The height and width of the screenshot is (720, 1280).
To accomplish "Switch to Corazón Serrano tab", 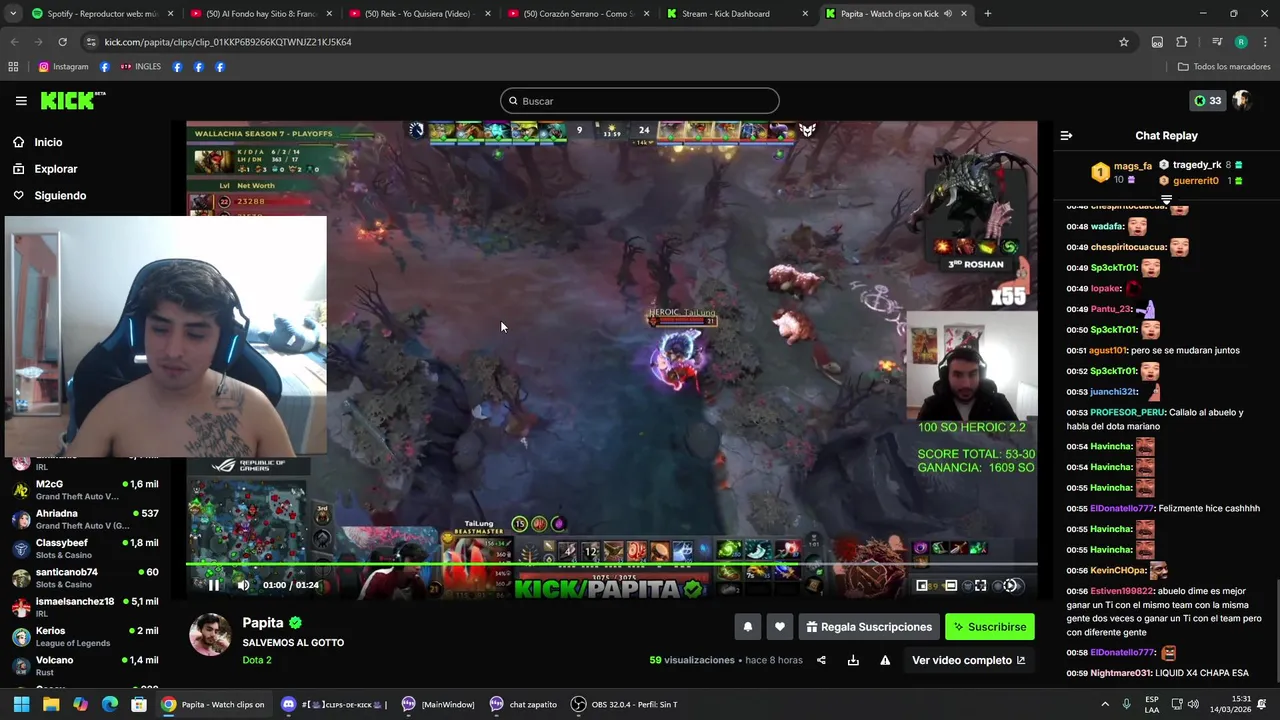I will 580,14.
